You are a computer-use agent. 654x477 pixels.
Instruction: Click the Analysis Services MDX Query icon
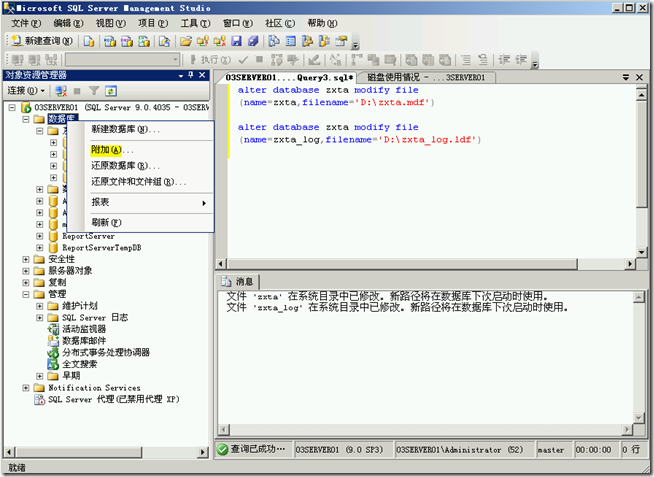click(x=110, y=41)
